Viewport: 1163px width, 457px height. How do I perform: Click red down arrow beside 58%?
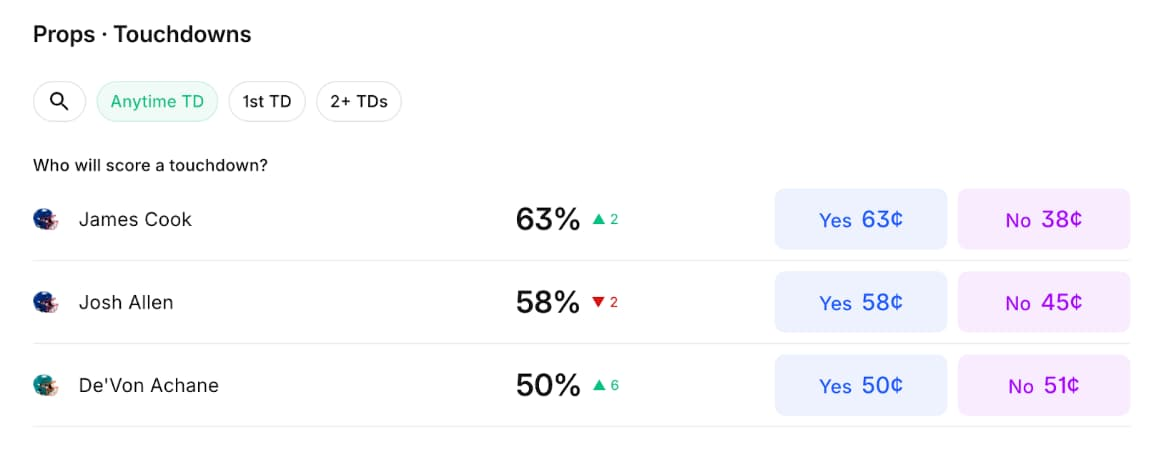tap(599, 302)
